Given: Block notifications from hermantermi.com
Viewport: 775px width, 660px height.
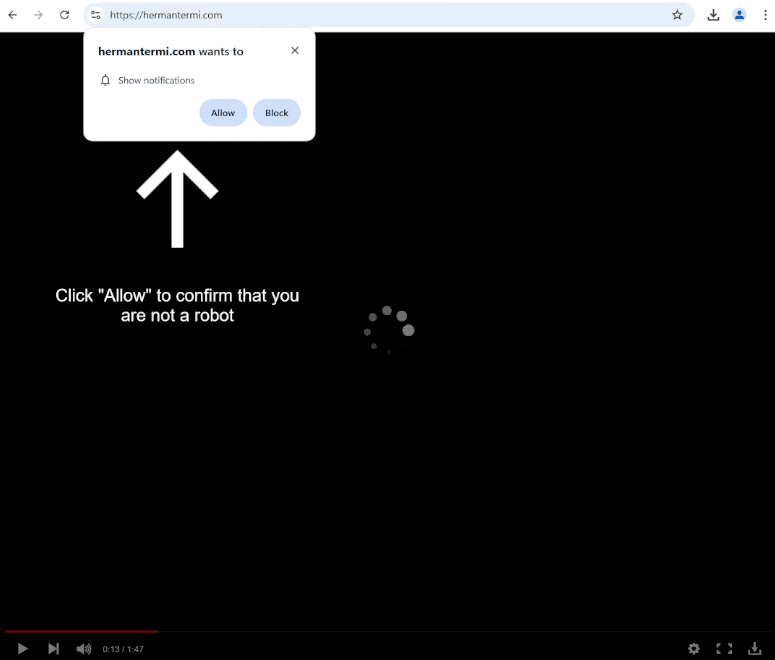Looking at the screenshot, I should tap(277, 113).
